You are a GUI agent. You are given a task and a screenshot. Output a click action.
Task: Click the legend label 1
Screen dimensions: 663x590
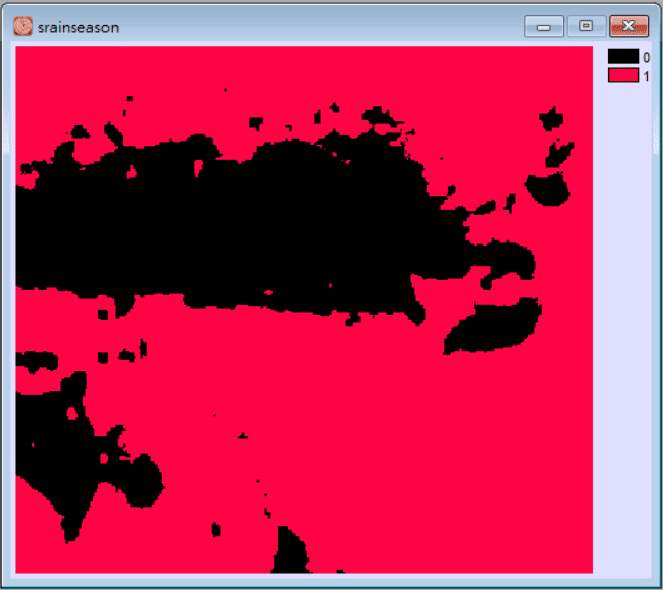click(647, 76)
